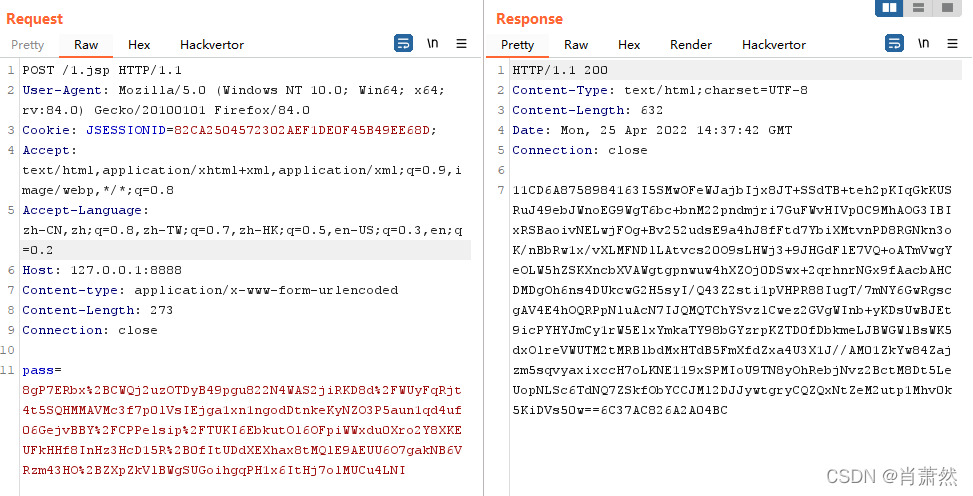Open the Request Hackvertor tab
973x496 pixels.
click(x=212, y=45)
